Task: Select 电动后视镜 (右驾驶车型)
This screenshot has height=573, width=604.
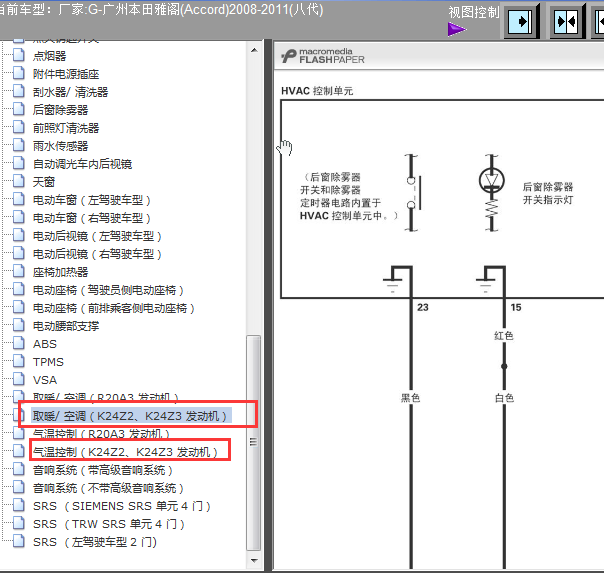Action: click(x=97, y=254)
